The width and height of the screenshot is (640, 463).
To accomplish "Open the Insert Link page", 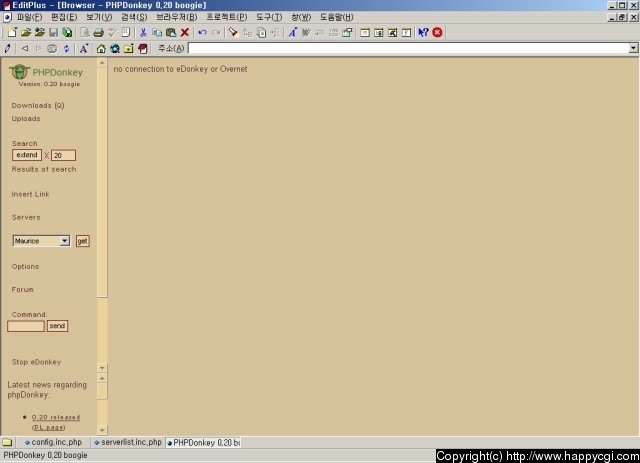I will click(x=30, y=194).
